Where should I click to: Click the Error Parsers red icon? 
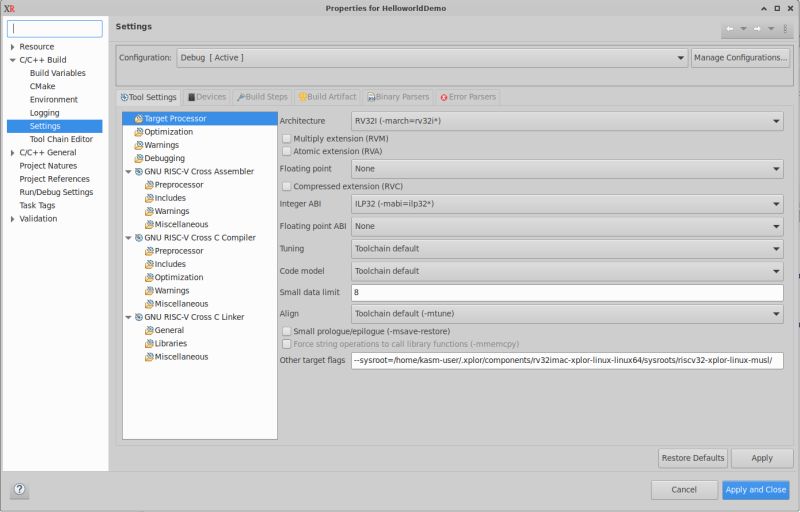(x=444, y=97)
